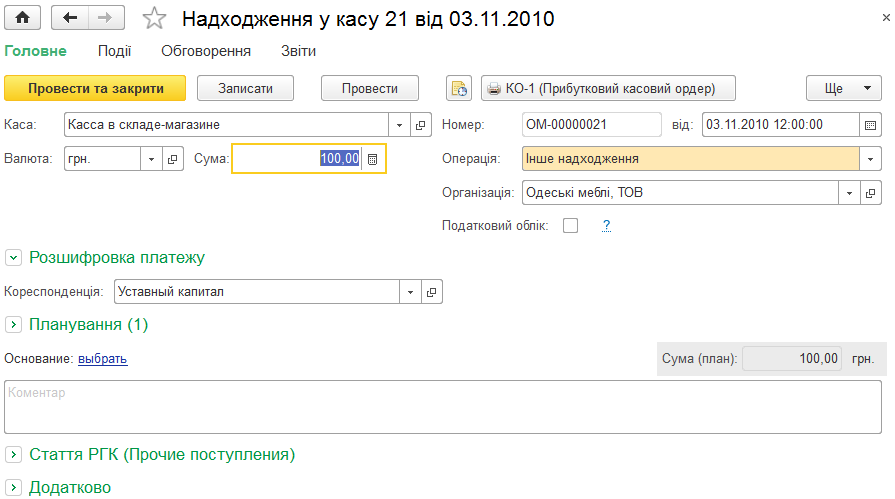895x499 pixels.
Task: Navigate back with the left arrow
Action: point(70,18)
